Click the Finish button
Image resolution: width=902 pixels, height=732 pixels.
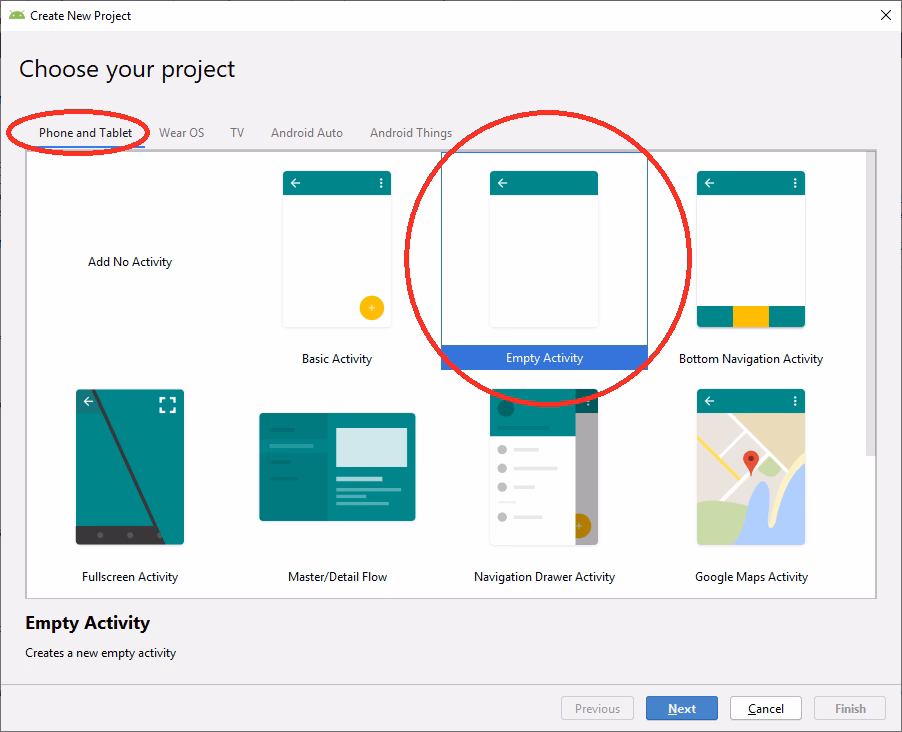849,708
